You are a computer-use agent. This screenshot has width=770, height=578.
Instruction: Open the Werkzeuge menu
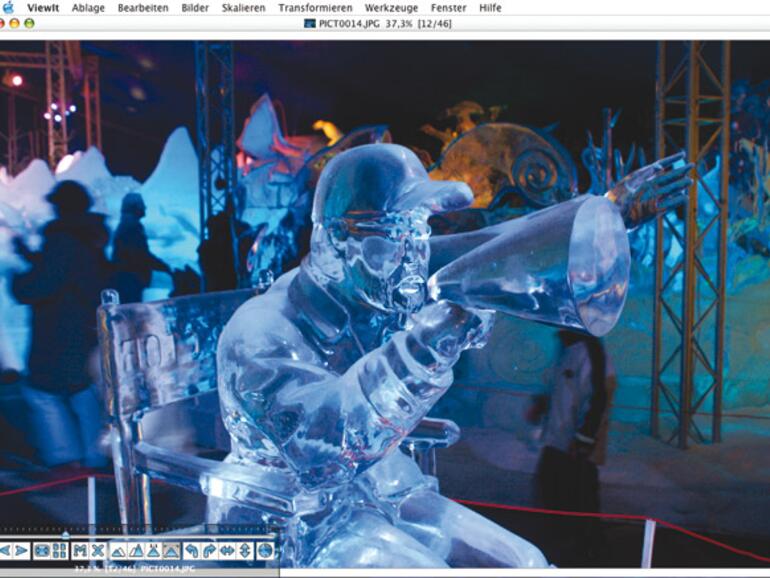pyautogui.click(x=391, y=8)
